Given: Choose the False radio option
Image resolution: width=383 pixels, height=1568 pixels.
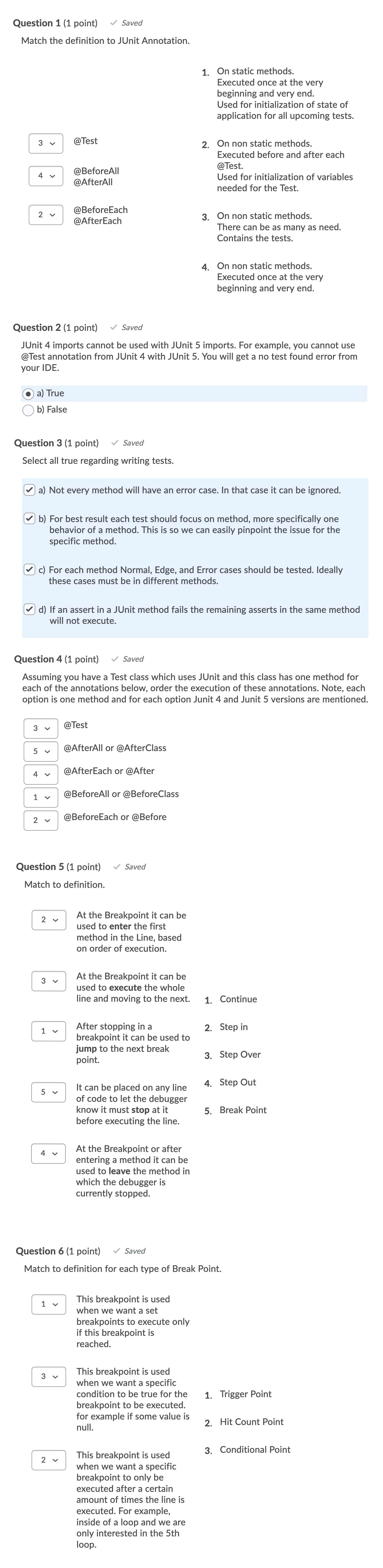Looking at the screenshot, I should [28, 410].
